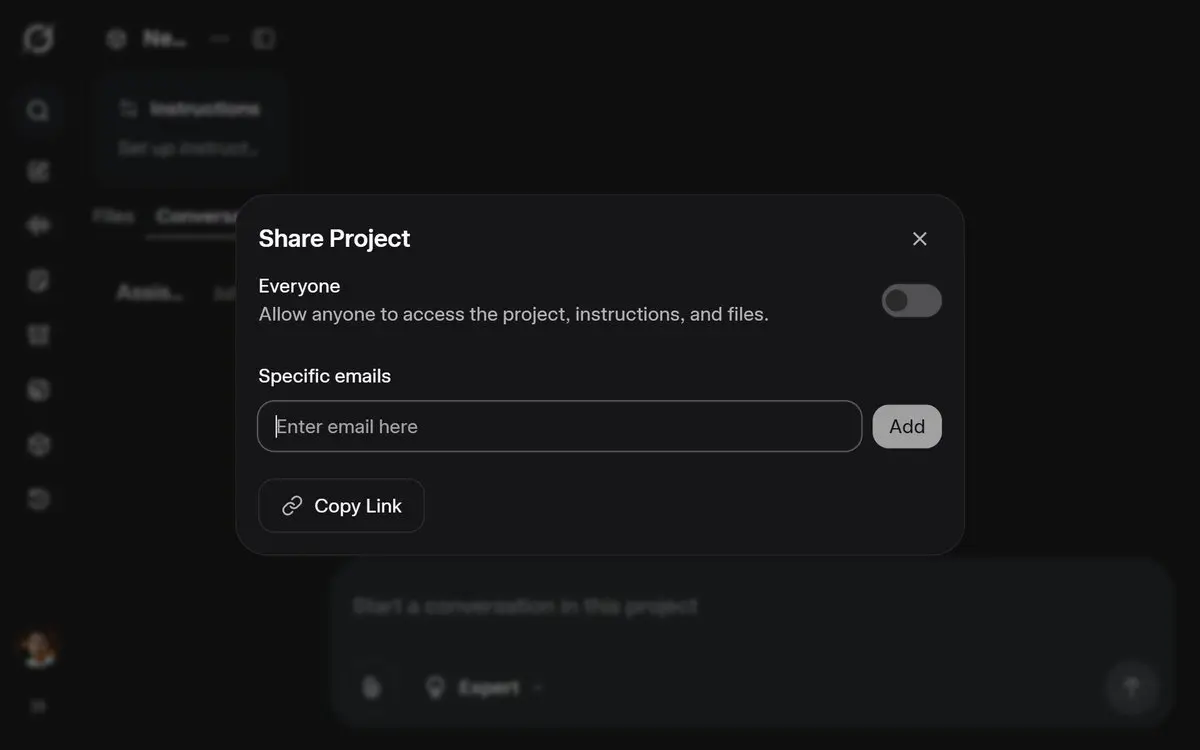This screenshot has width=1200, height=750.
Task: Click the Enter email here field
Action: click(x=559, y=426)
